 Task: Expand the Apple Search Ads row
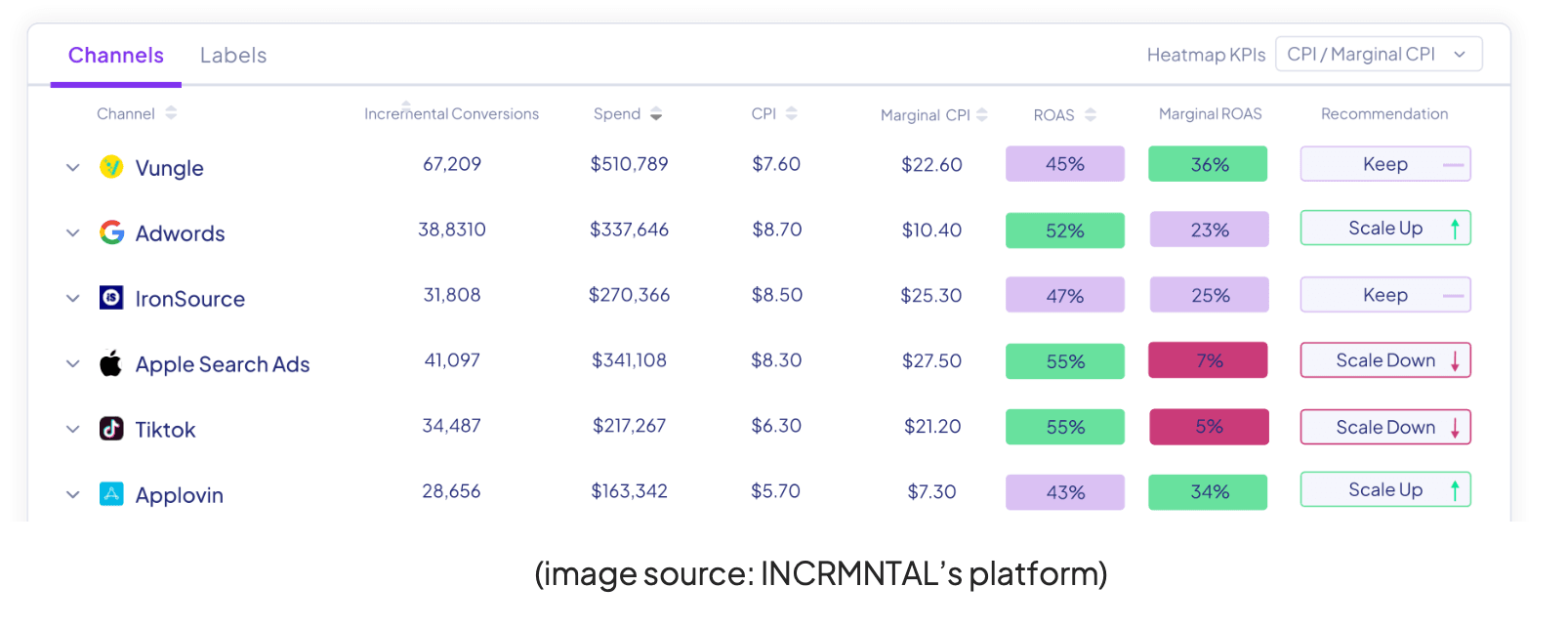pyautogui.click(x=73, y=364)
